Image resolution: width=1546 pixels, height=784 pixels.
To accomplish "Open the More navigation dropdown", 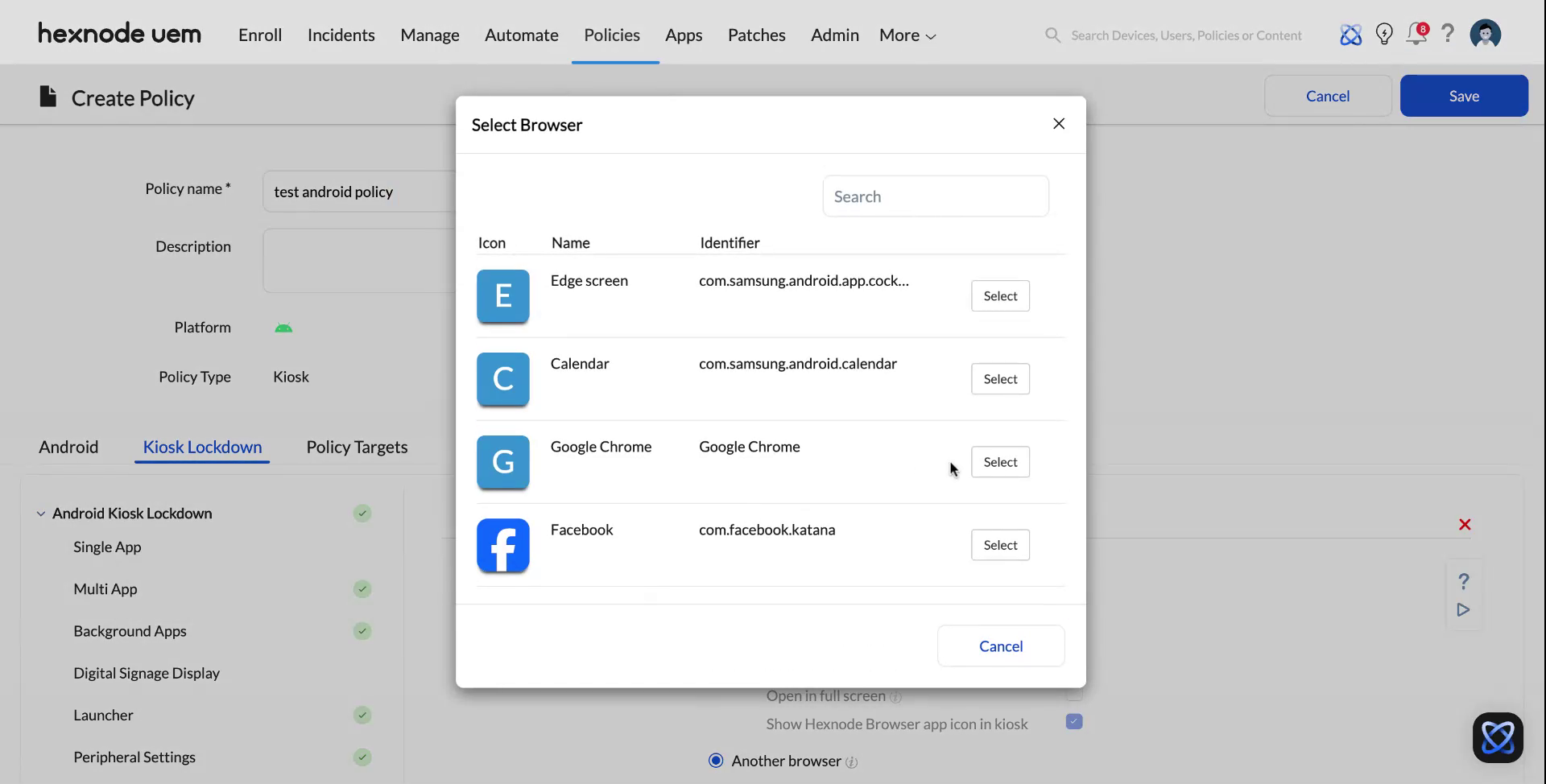I will (x=906, y=35).
